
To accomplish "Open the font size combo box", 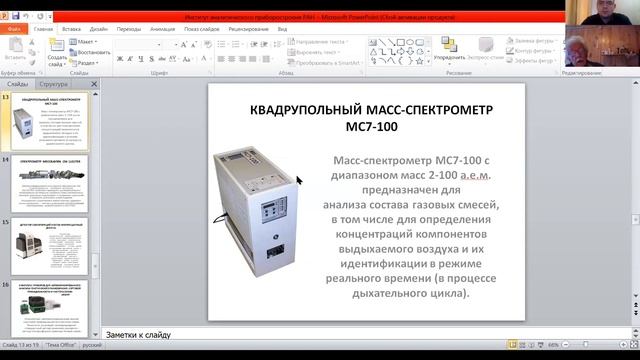I will [x=171, y=44].
